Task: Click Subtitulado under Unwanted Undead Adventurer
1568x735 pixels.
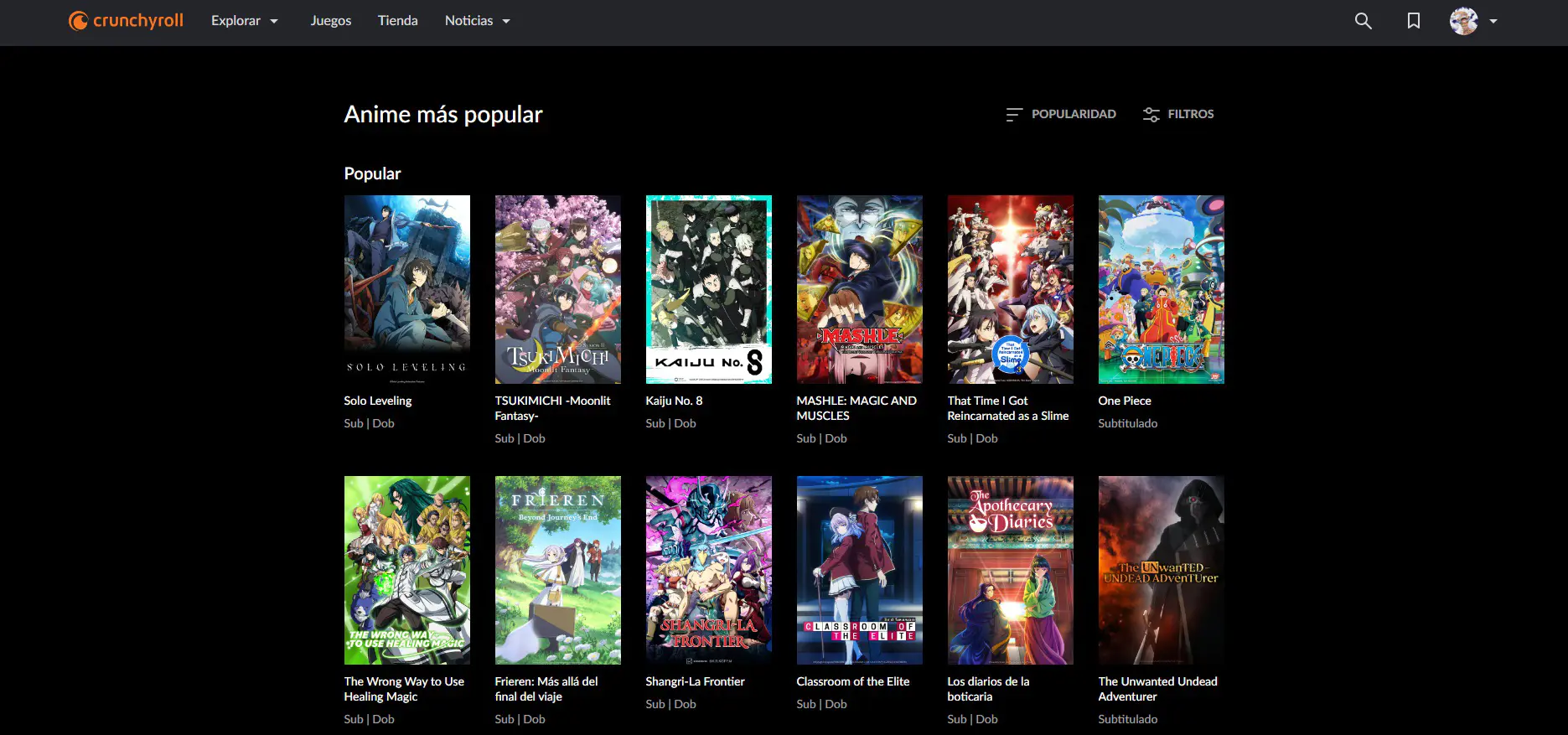Action: [1128, 719]
